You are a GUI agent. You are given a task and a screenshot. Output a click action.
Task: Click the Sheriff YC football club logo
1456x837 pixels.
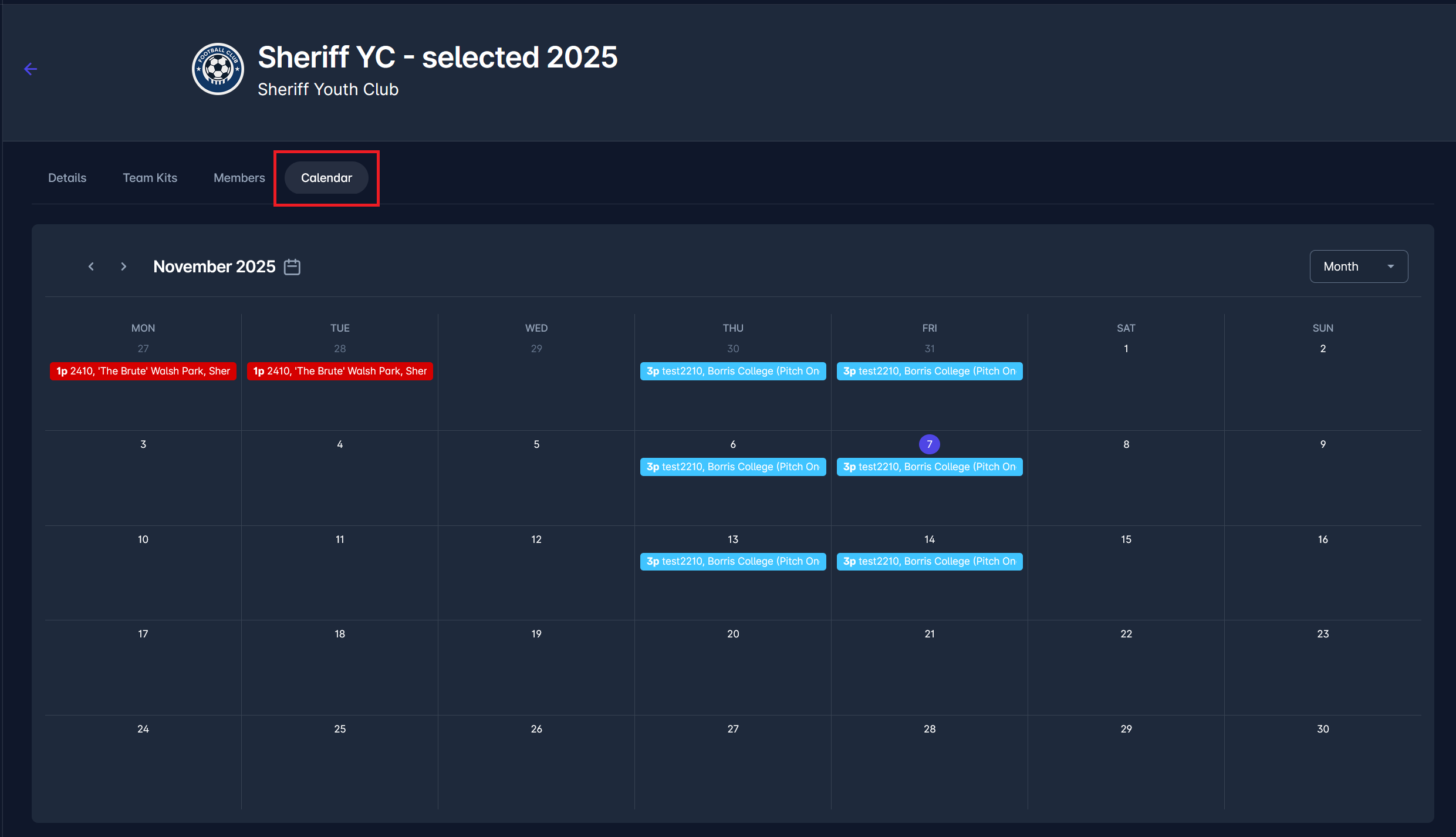coord(218,69)
